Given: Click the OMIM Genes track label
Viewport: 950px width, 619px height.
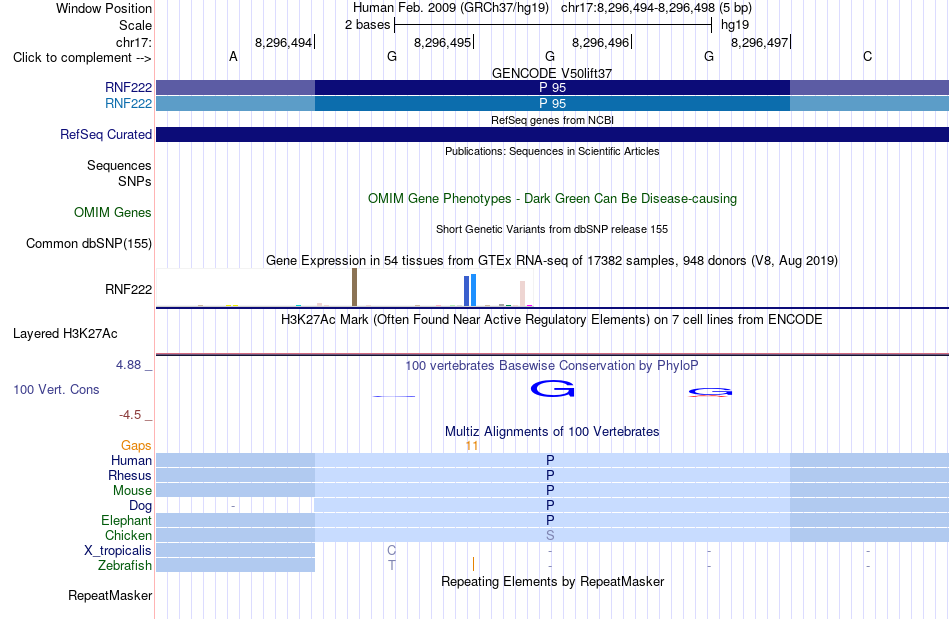Looking at the screenshot, I should (113, 213).
